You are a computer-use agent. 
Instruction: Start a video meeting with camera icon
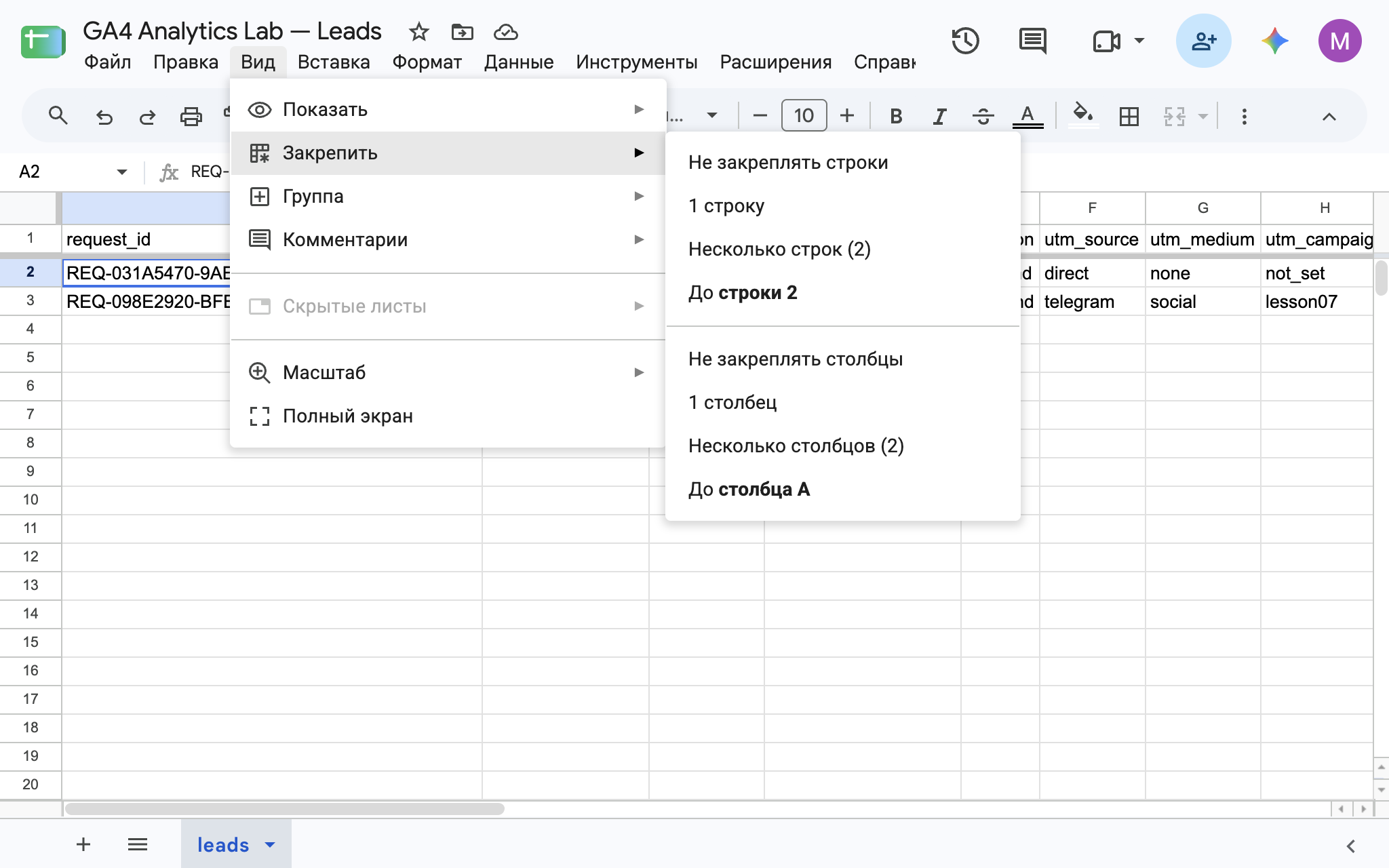point(1106,41)
